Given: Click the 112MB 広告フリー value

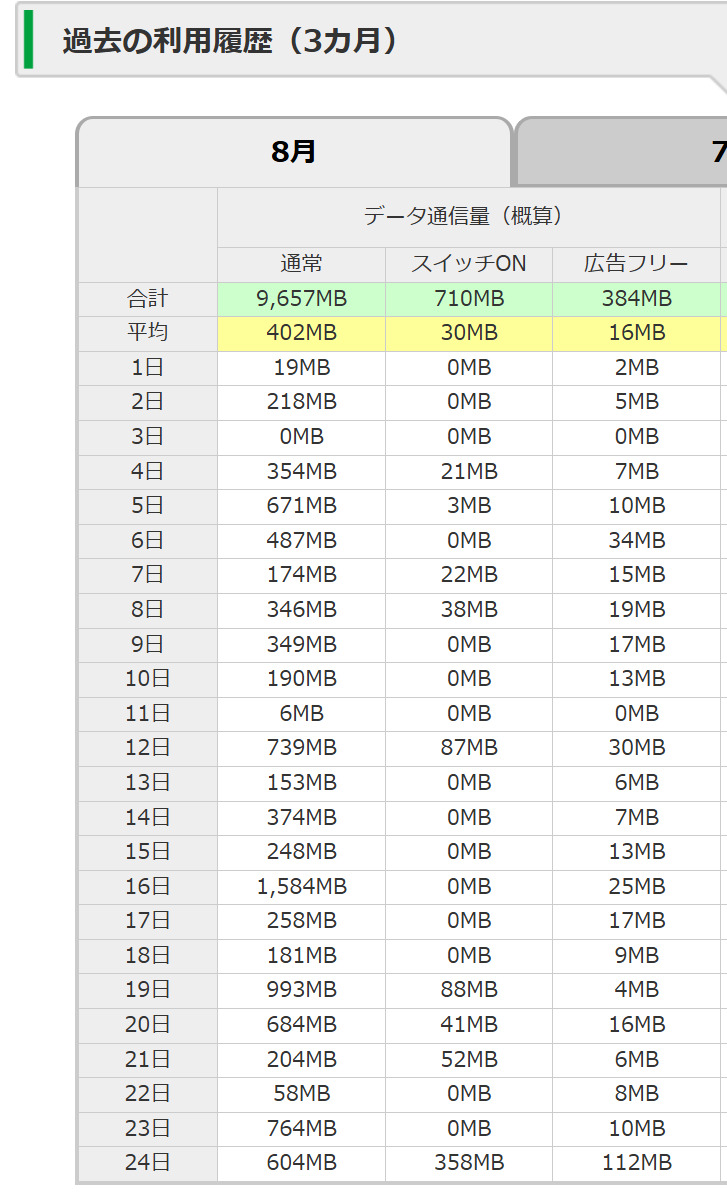Looking at the screenshot, I should click(x=636, y=1163).
